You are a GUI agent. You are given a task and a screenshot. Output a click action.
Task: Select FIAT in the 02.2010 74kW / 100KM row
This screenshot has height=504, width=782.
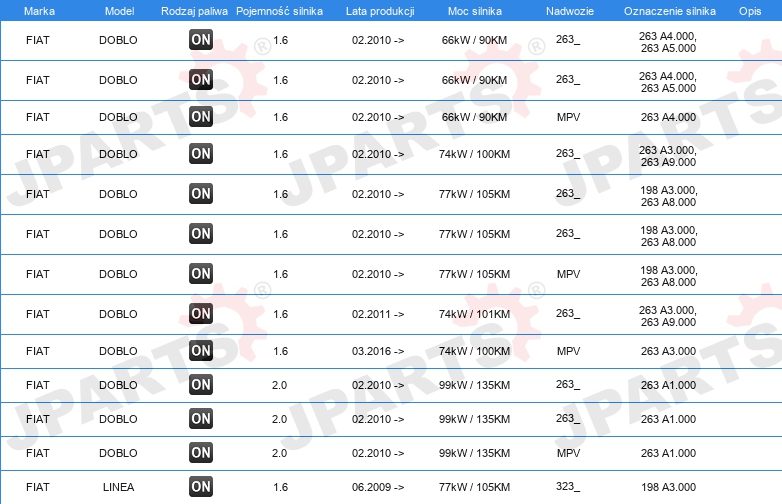(38, 154)
